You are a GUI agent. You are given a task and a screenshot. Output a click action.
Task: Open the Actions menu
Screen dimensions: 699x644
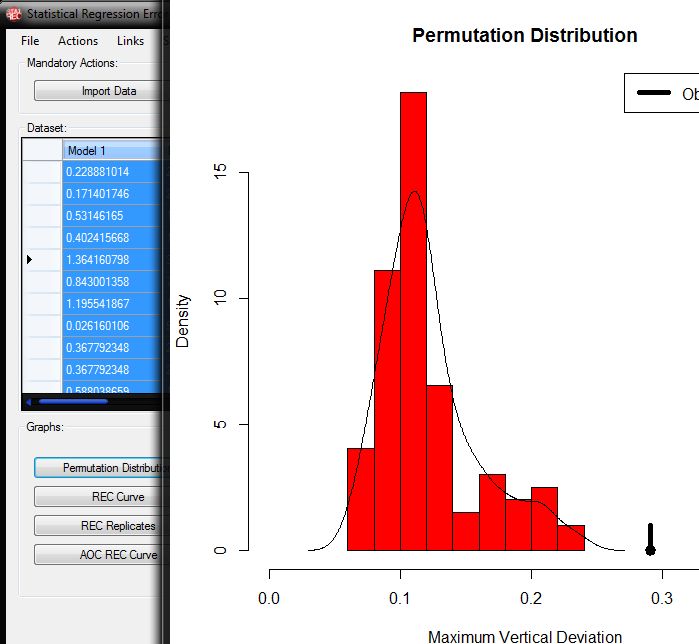(78, 41)
